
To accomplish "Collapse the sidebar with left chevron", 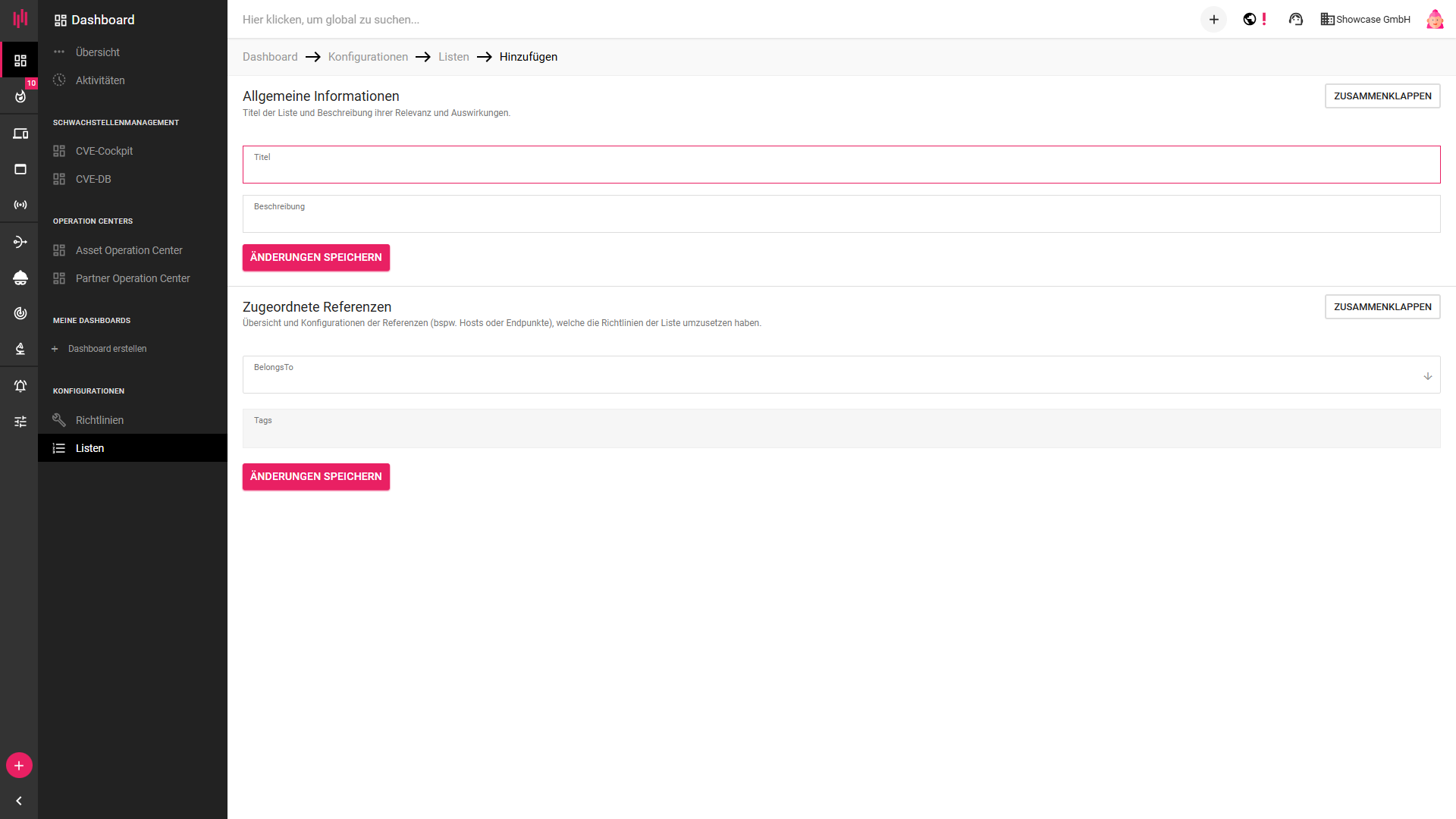I will pos(19,801).
